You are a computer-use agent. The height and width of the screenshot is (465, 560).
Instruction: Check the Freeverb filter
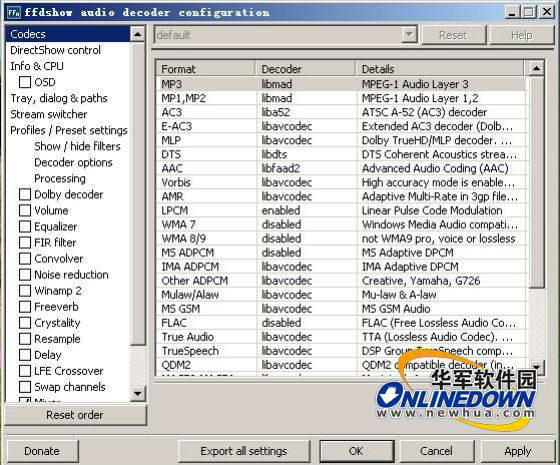point(25,307)
